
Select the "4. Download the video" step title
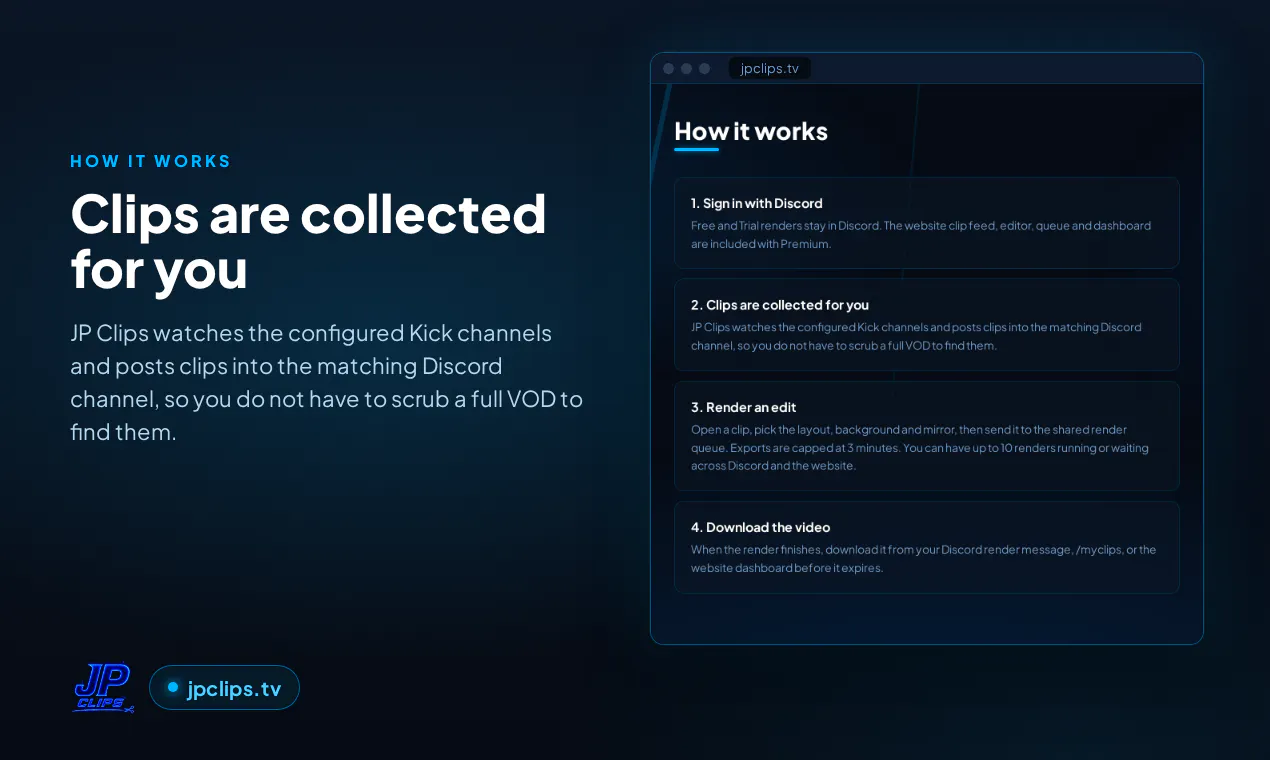(x=761, y=527)
